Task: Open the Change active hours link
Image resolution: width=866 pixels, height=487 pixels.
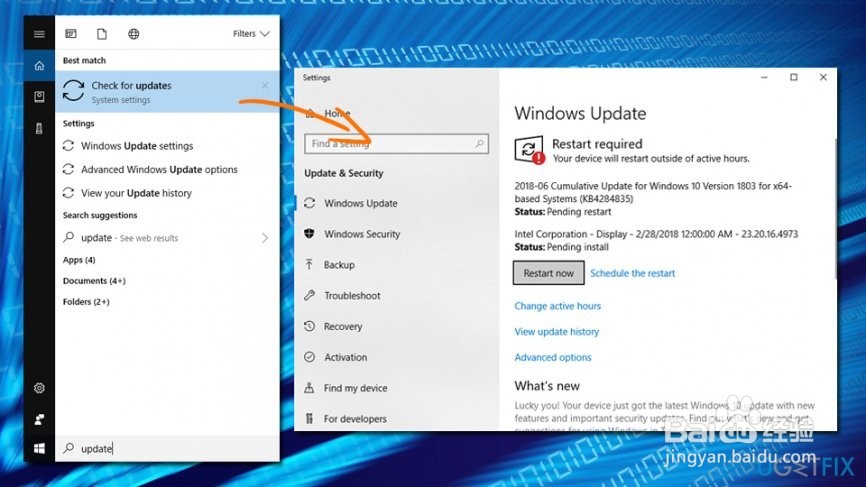Action: (557, 306)
